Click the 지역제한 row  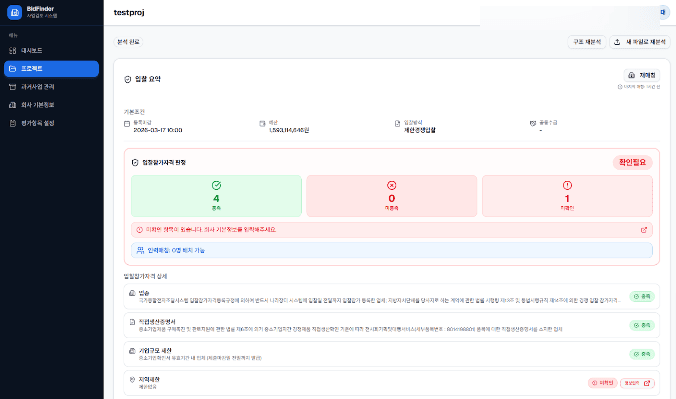pyautogui.click(x=391, y=383)
